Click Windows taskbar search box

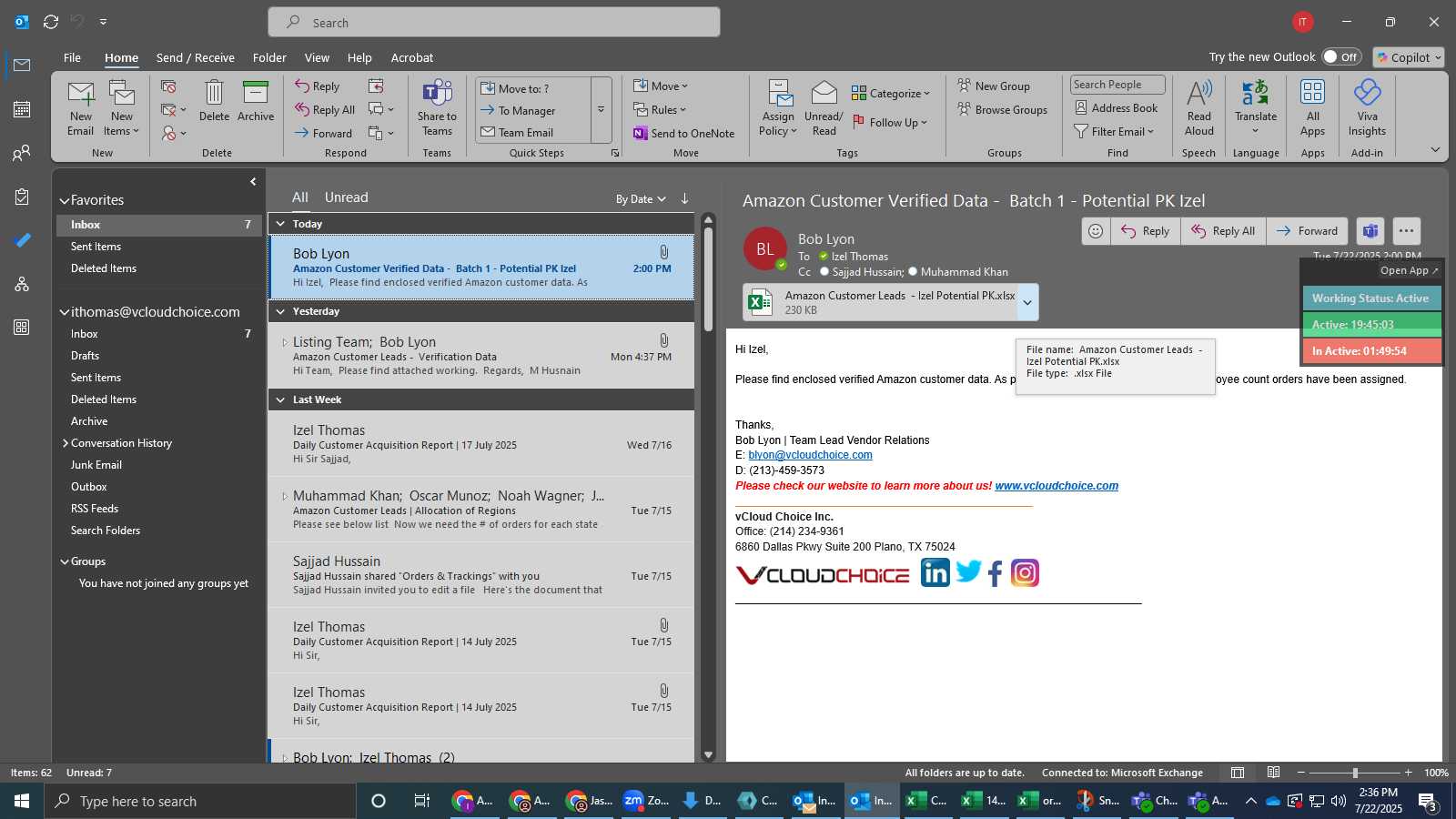click(x=200, y=801)
